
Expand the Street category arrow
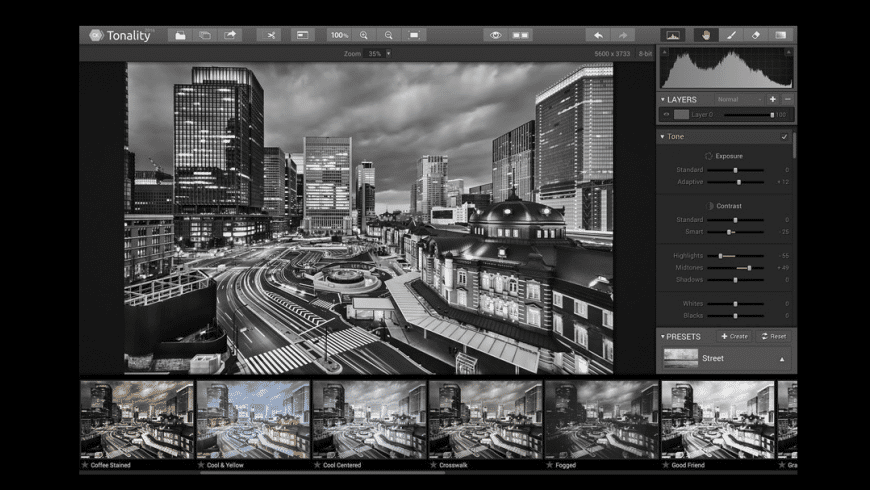coord(782,360)
